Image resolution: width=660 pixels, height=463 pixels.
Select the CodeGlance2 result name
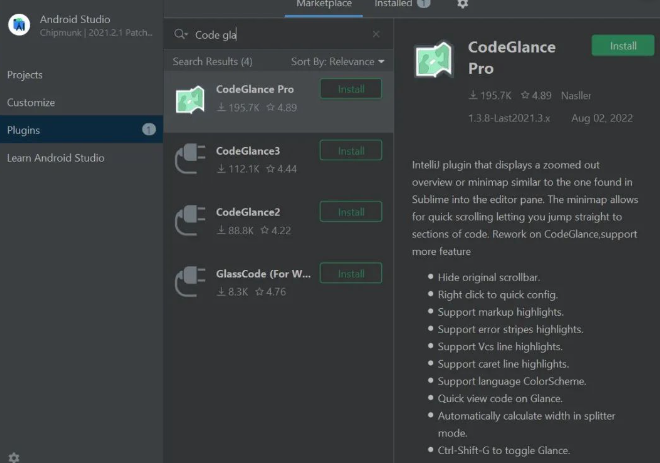248,212
